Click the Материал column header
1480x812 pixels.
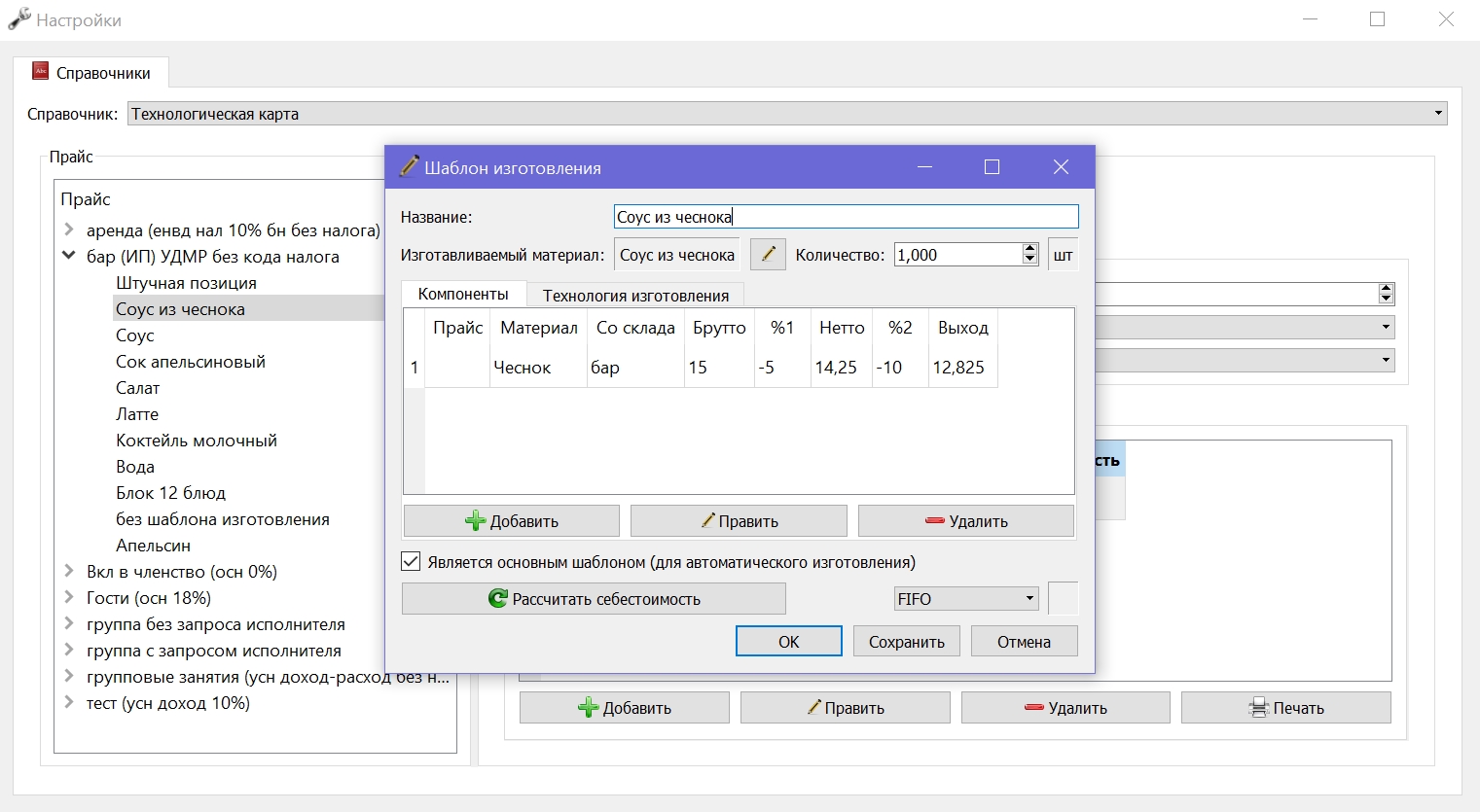click(x=539, y=328)
